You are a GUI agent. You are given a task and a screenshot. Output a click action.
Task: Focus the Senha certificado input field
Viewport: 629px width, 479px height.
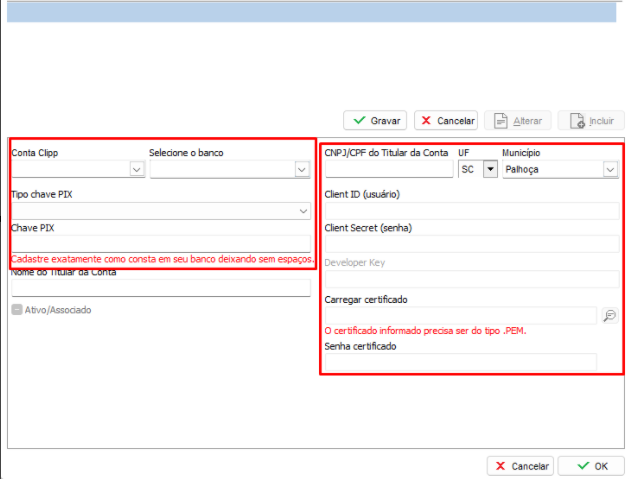click(460, 362)
